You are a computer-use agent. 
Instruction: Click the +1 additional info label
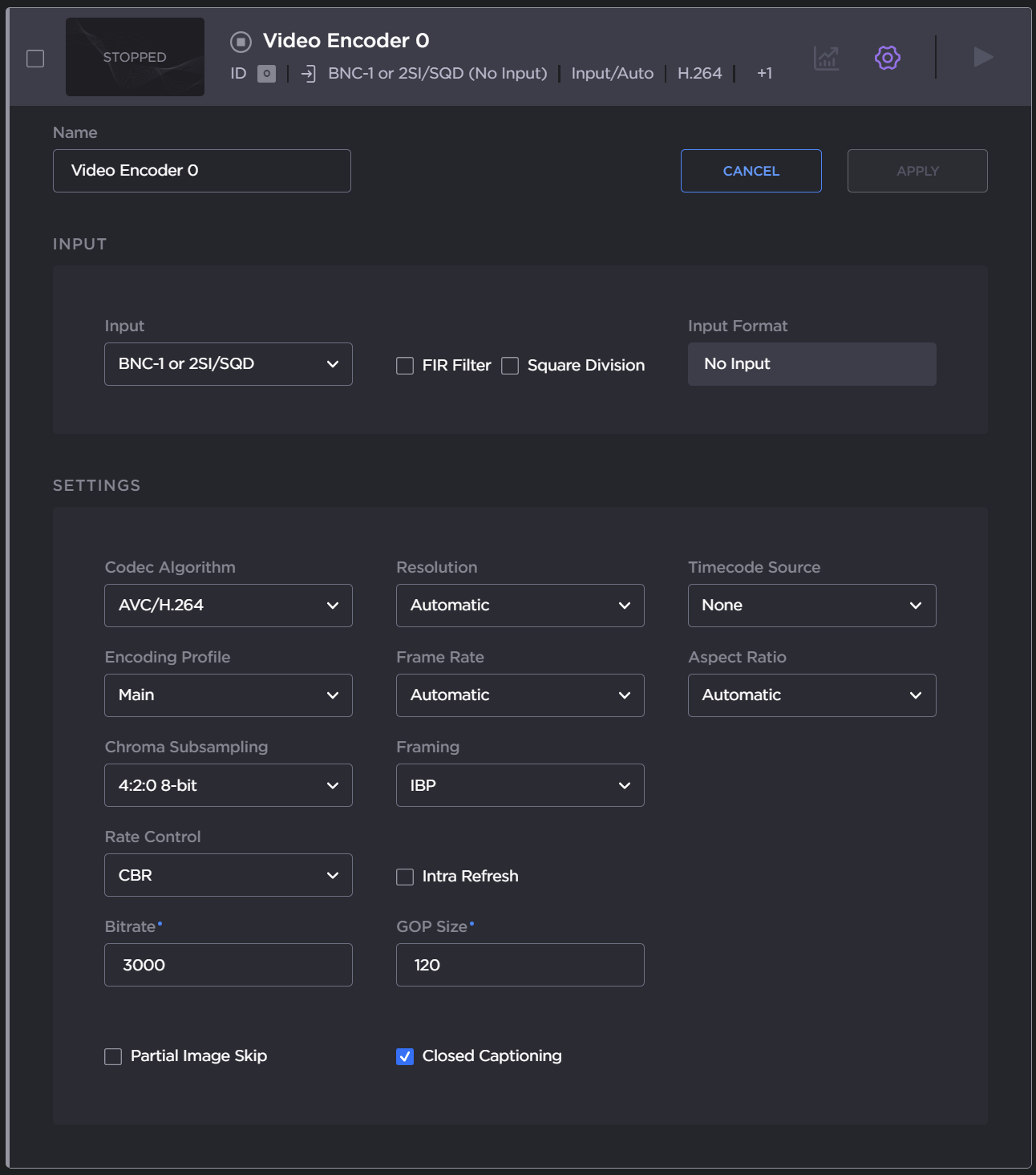click(764, 74)
